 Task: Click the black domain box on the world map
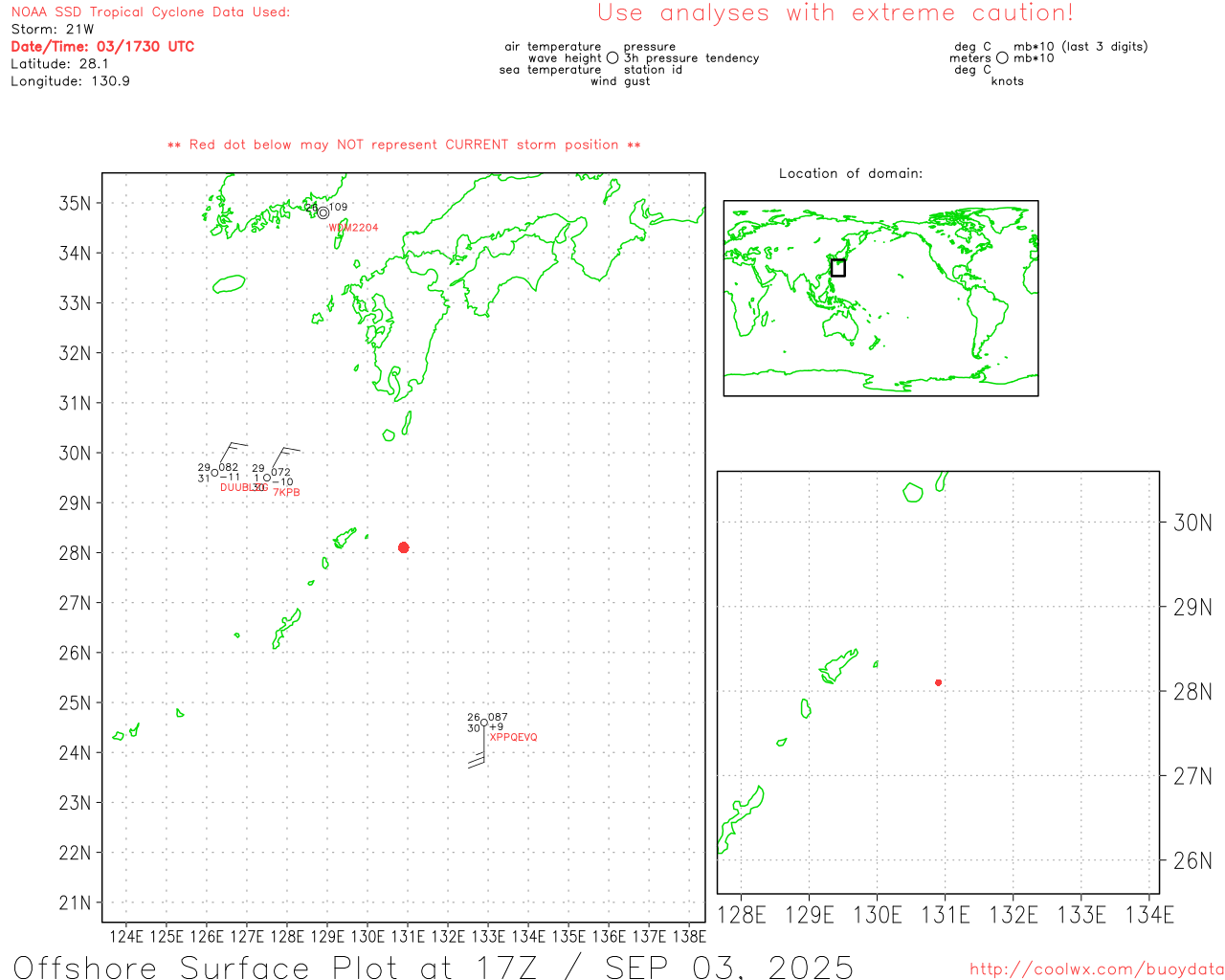[838, 268]
